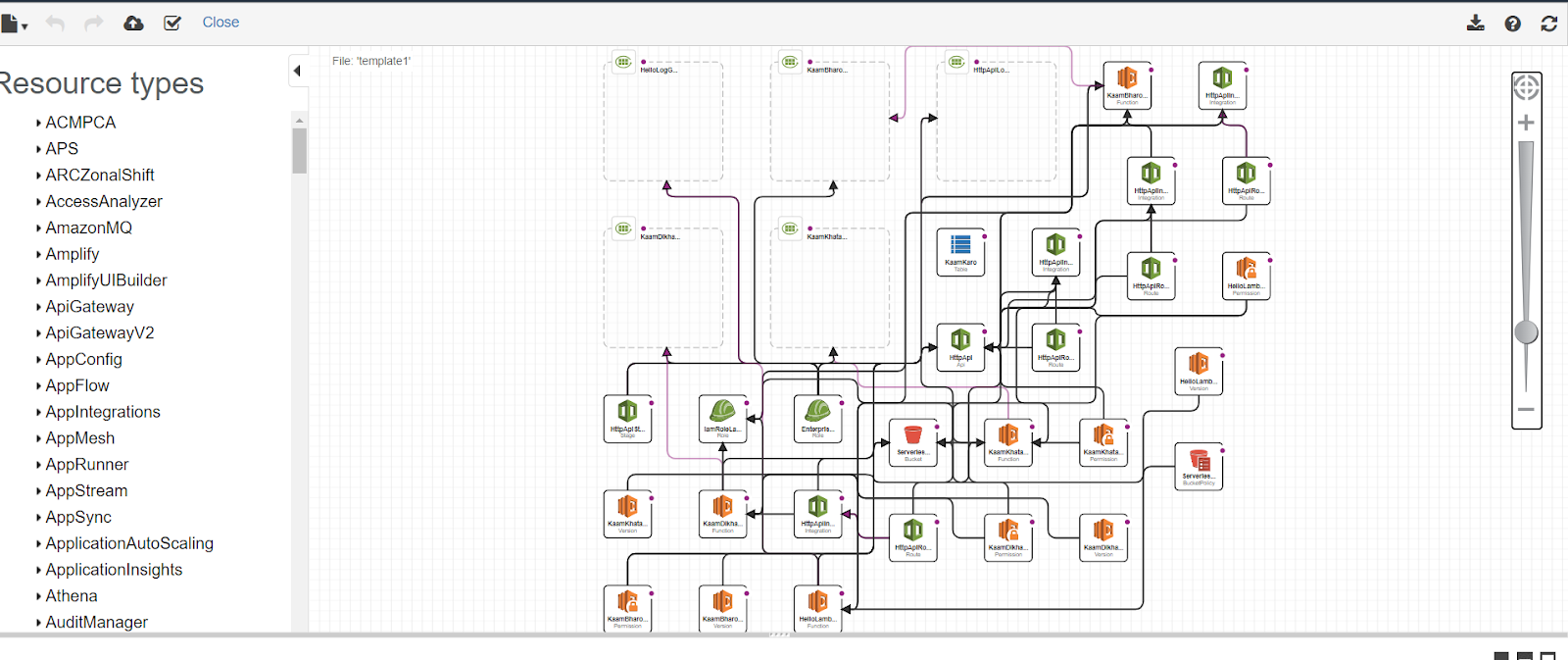Click the Close link in toolbar

pos(220,22)
